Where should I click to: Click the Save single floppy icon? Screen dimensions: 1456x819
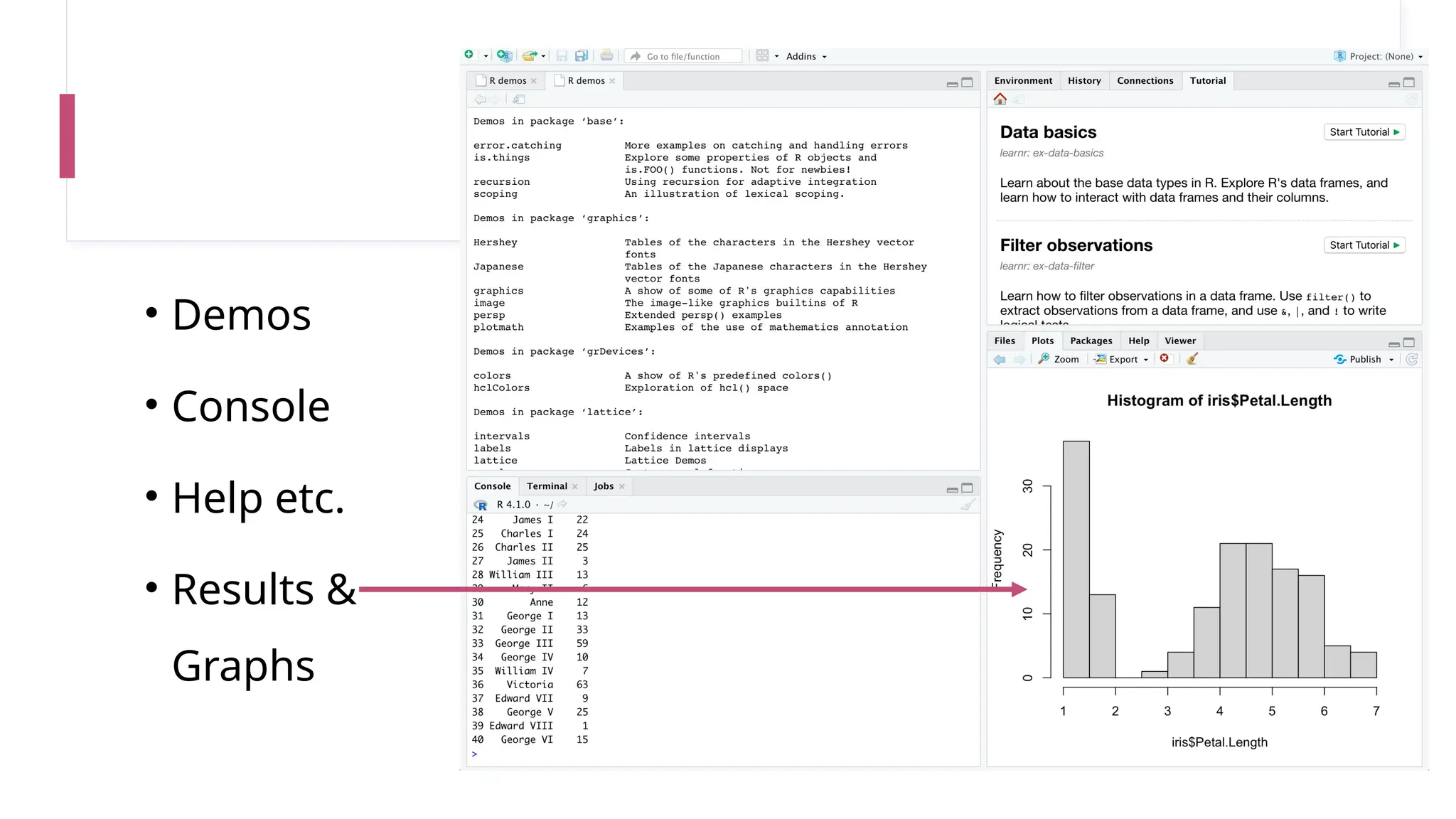[562, 55]
